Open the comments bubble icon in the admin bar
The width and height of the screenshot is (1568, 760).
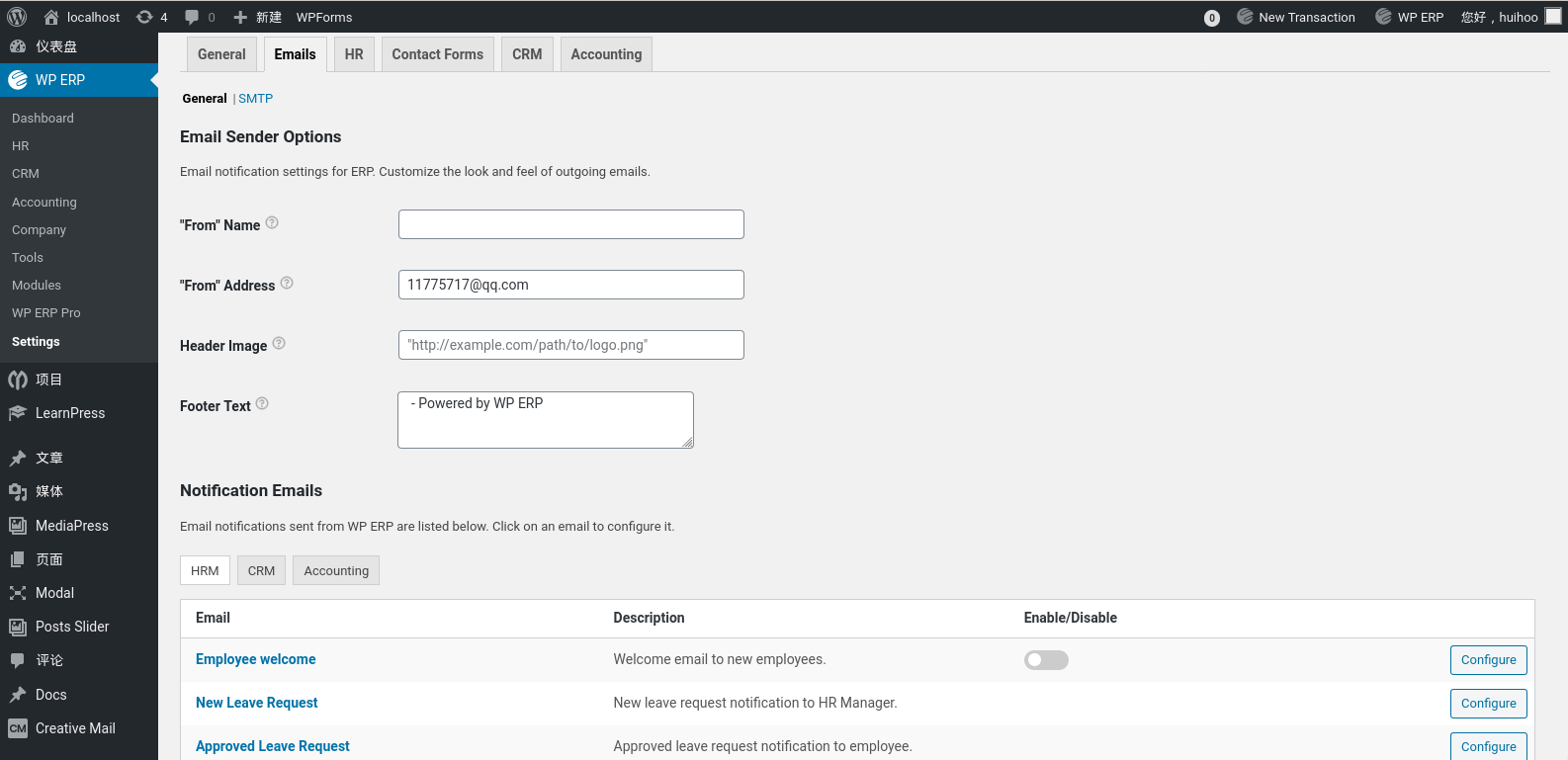(192, 17)
